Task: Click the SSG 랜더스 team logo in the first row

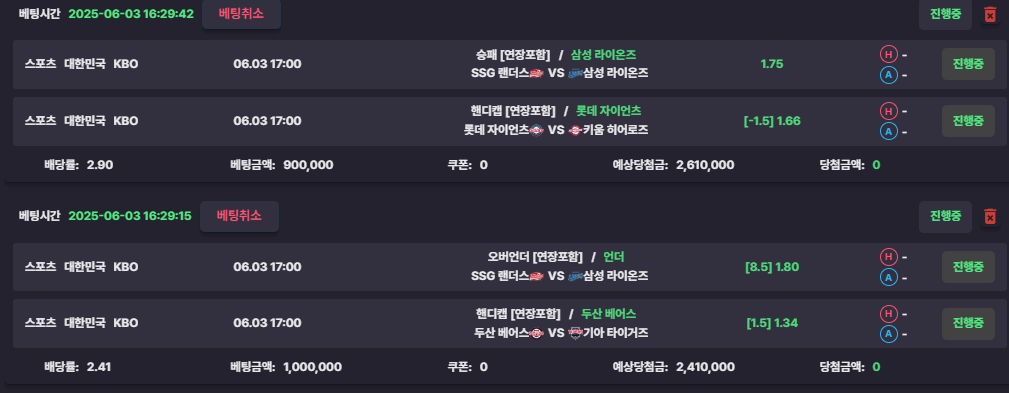Action: click(537, 73)
